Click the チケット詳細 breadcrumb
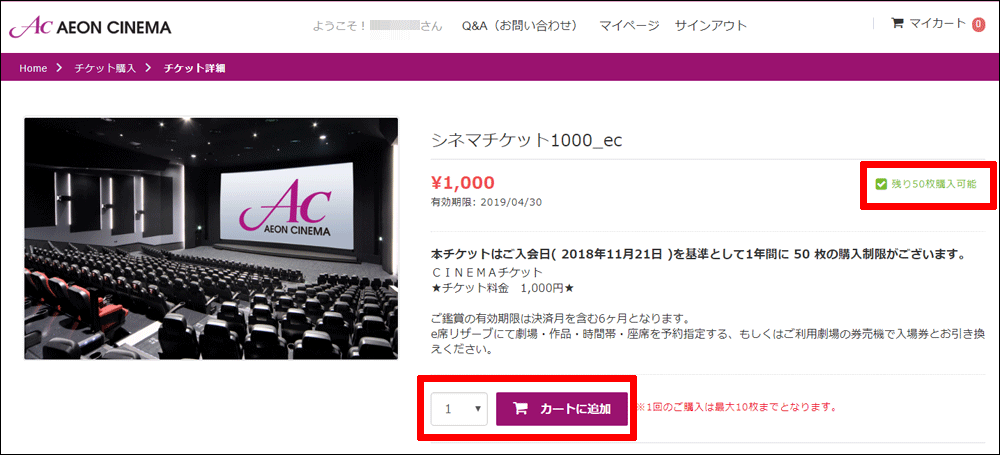Image resolution: width=1000 pixels, height=455 pixels. click(195, 68)
